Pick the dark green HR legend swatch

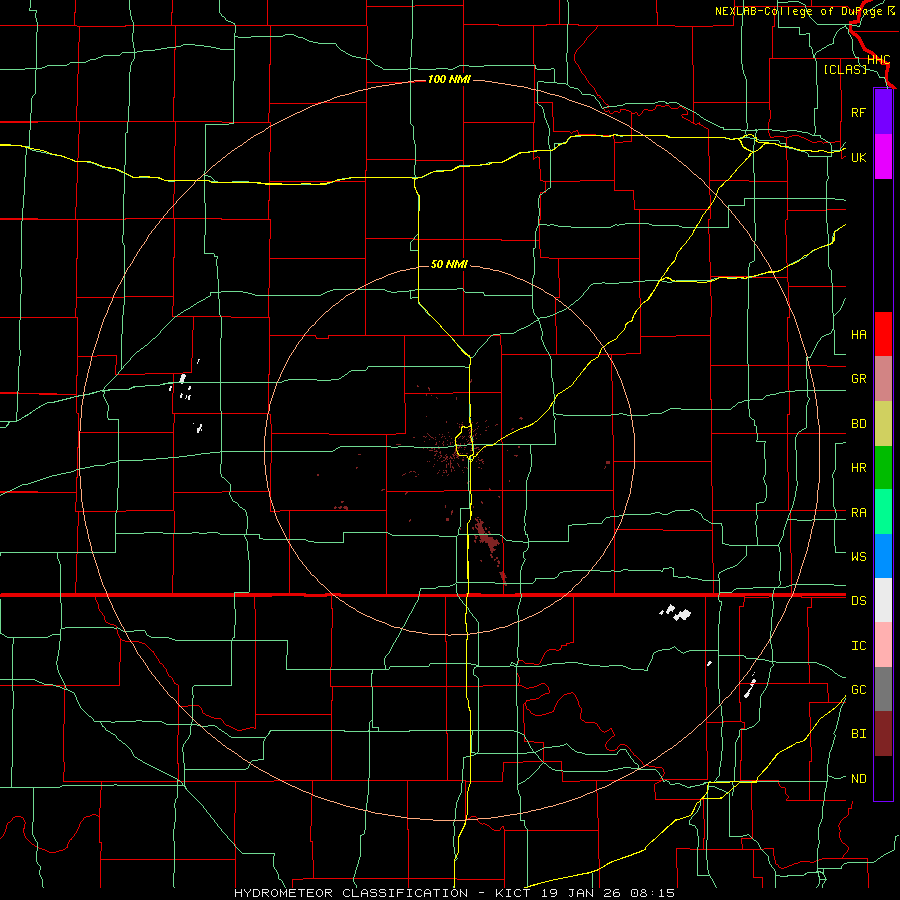(883, 467)
